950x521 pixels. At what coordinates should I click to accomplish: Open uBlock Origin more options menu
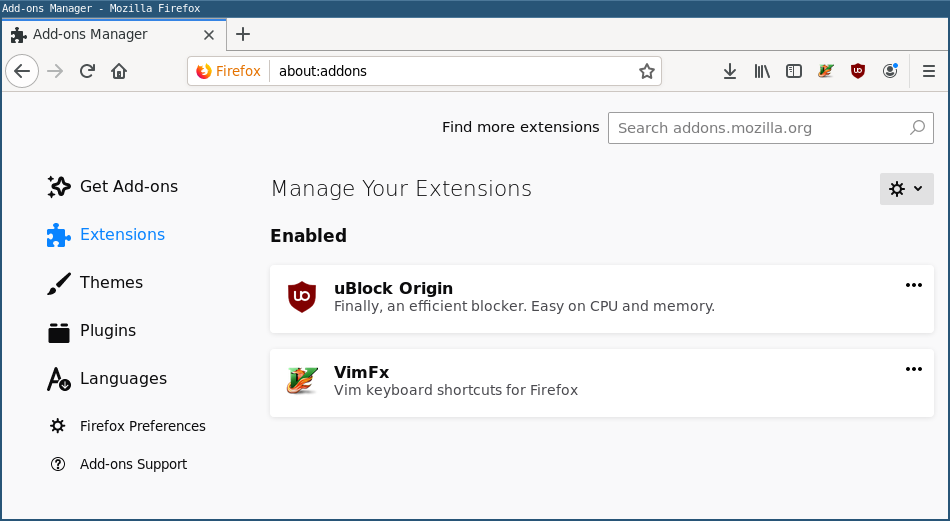click(x=913, y=285)
